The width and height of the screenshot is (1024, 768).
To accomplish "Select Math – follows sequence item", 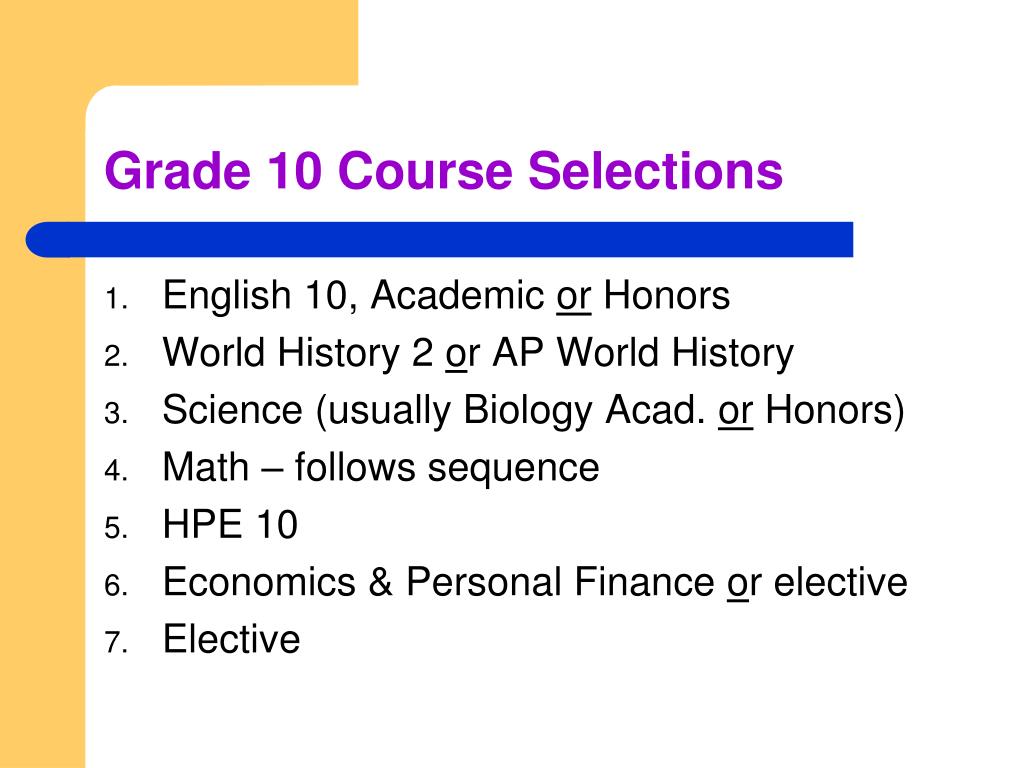I will [381, 468].
